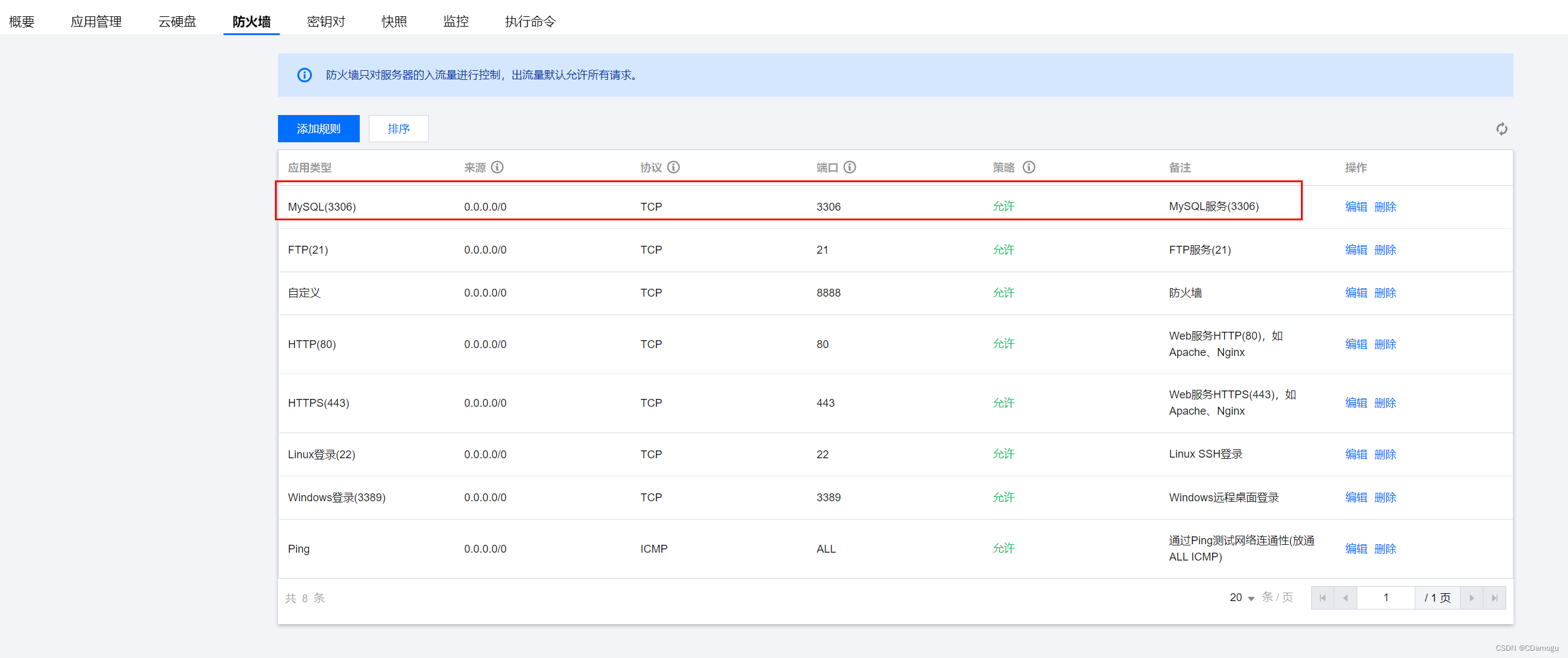The image size is (1568, 658).
Task: Edit the Windows登录(3389) rule
Action: point(1355,498)
